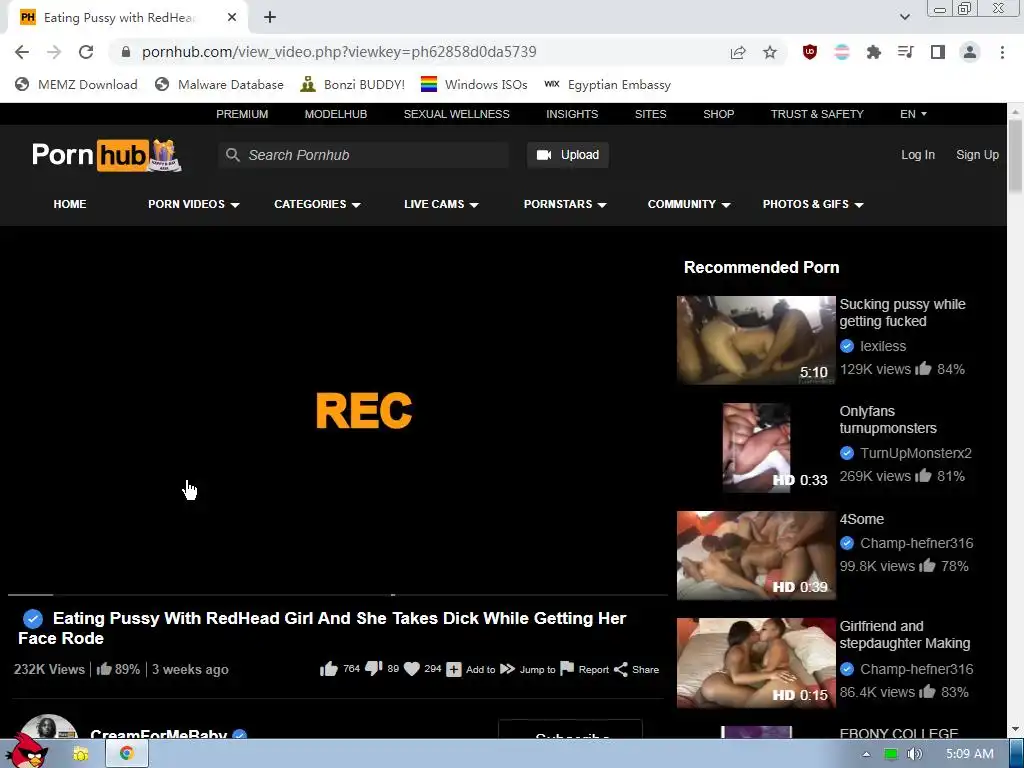Reload the current page
The width and height of the screenshot is (1024, 768).
click(86, 52)
